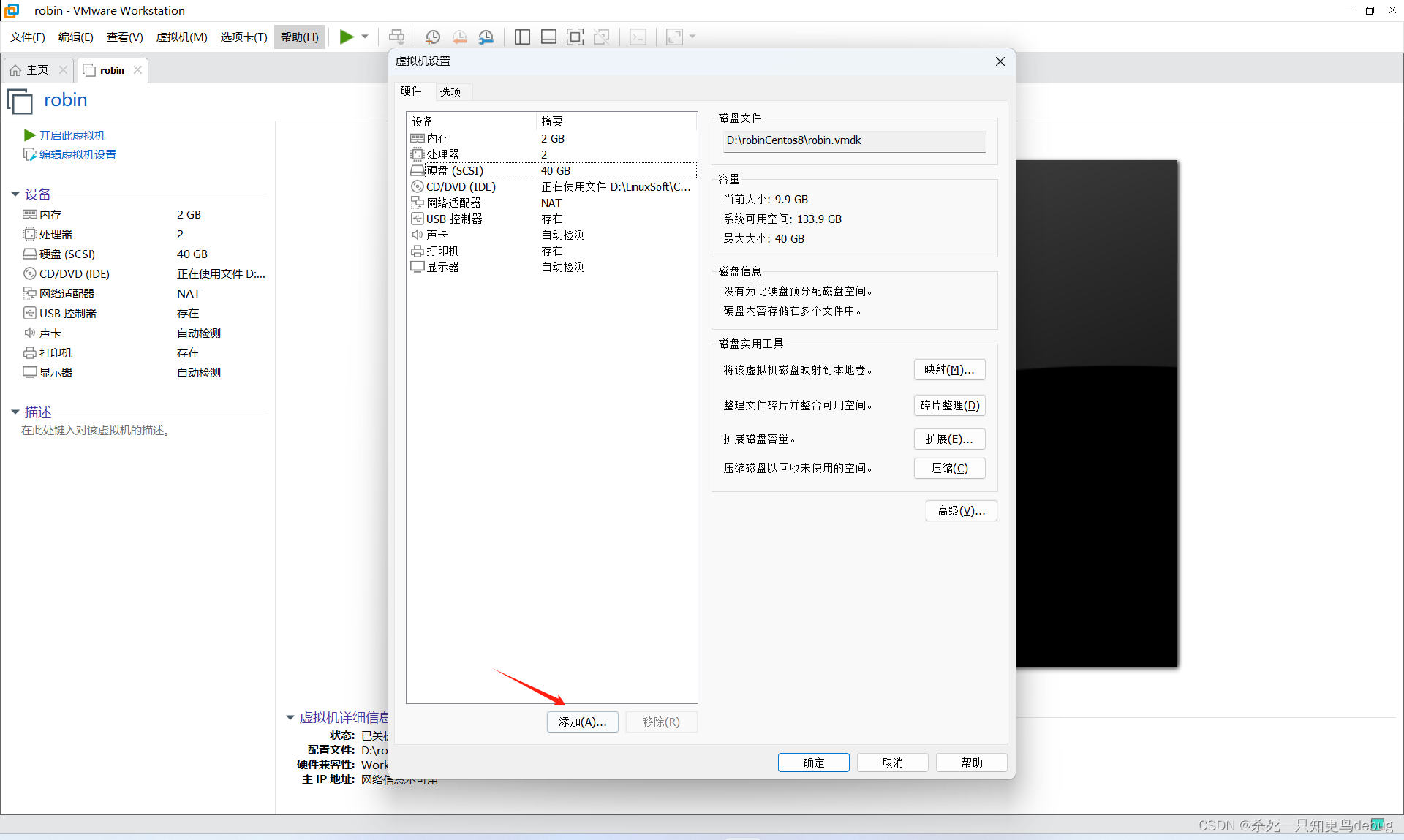Select 处理器 row in settings dialog
The width and height of the screenshot is (1404, 840).
(552, 154)
